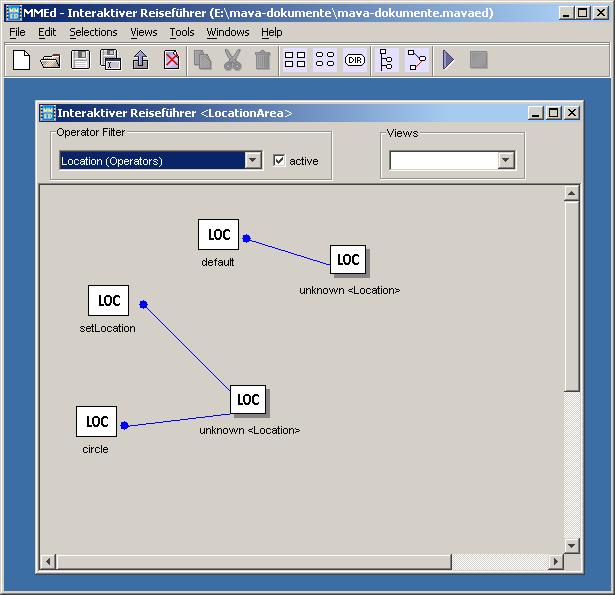This screenshot has width=615, height=595.
Task: Open the Views menu
Action: [x=144, y=32]
